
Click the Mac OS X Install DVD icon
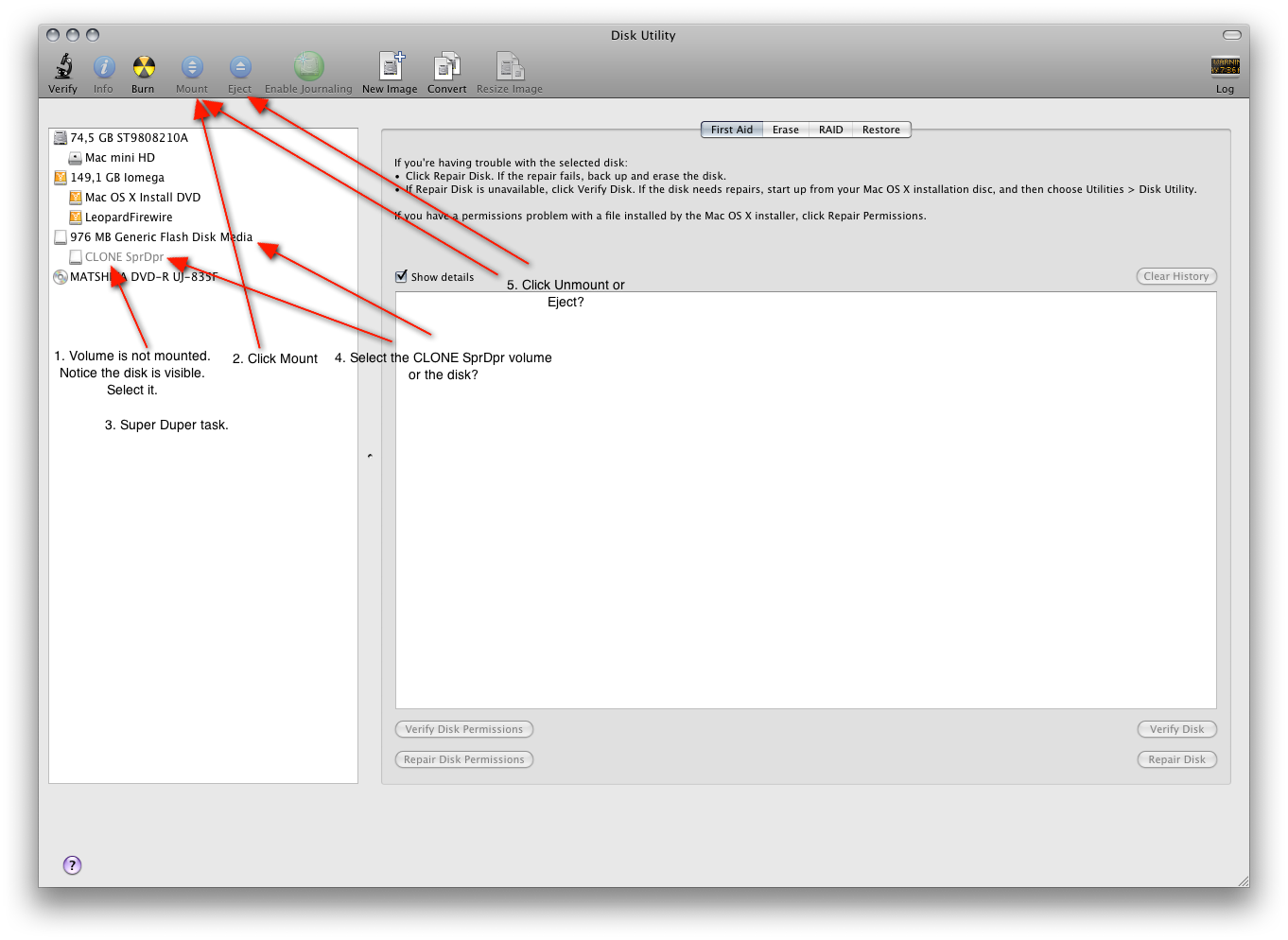coord(76,198)
